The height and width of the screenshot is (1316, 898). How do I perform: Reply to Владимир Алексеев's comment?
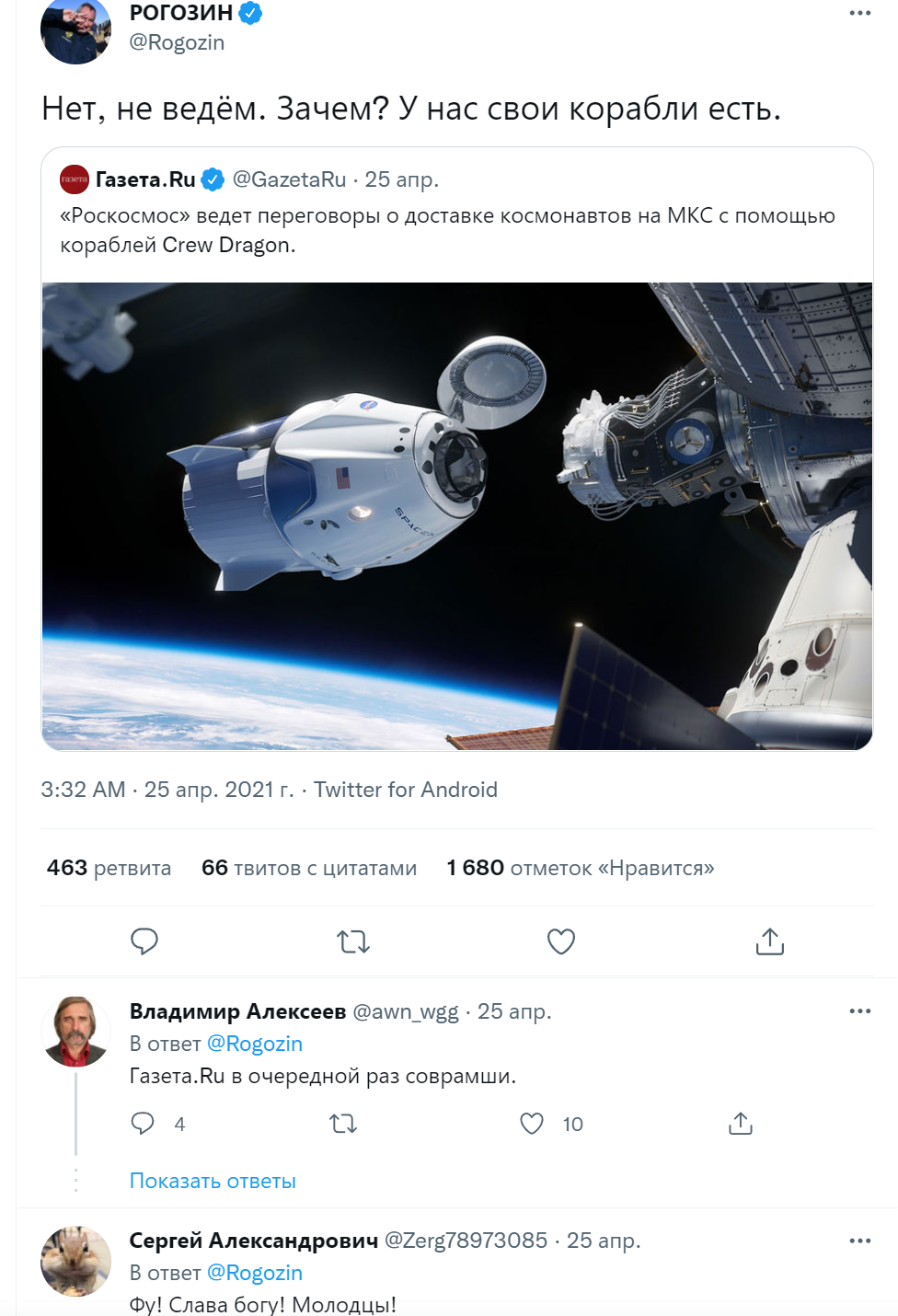point(143,1124)
